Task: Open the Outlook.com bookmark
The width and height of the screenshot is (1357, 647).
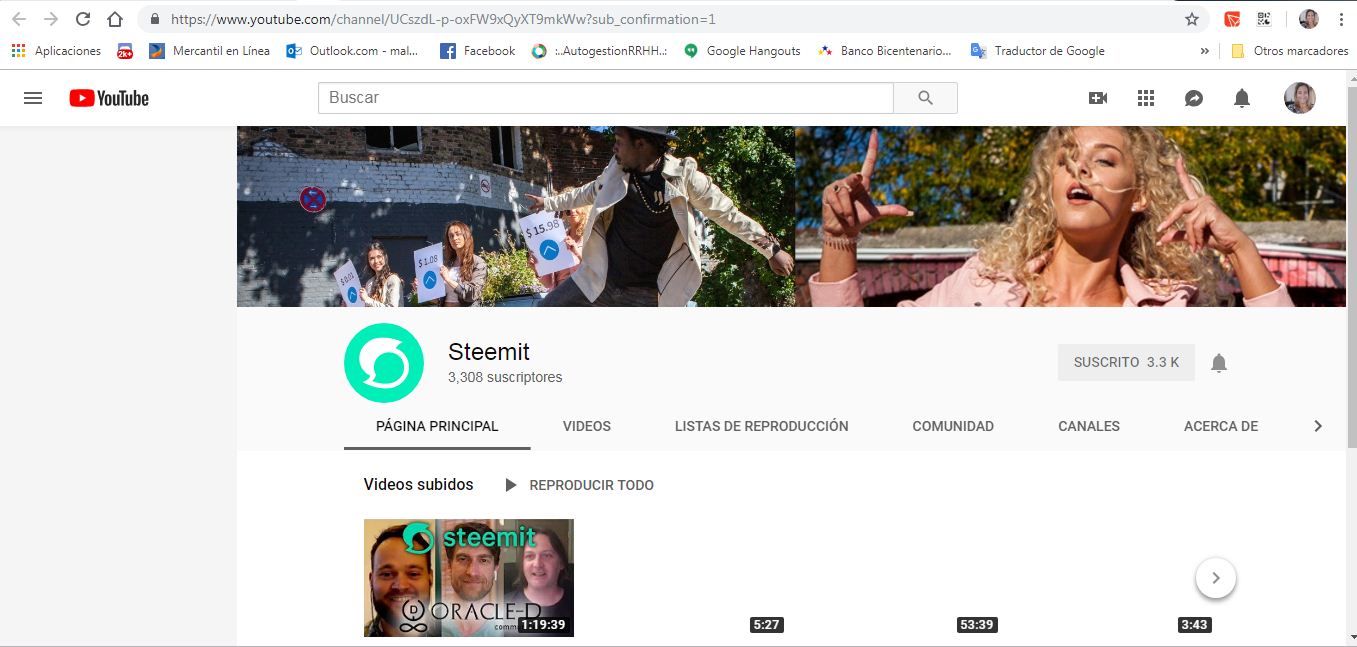Action: point(352,51)
